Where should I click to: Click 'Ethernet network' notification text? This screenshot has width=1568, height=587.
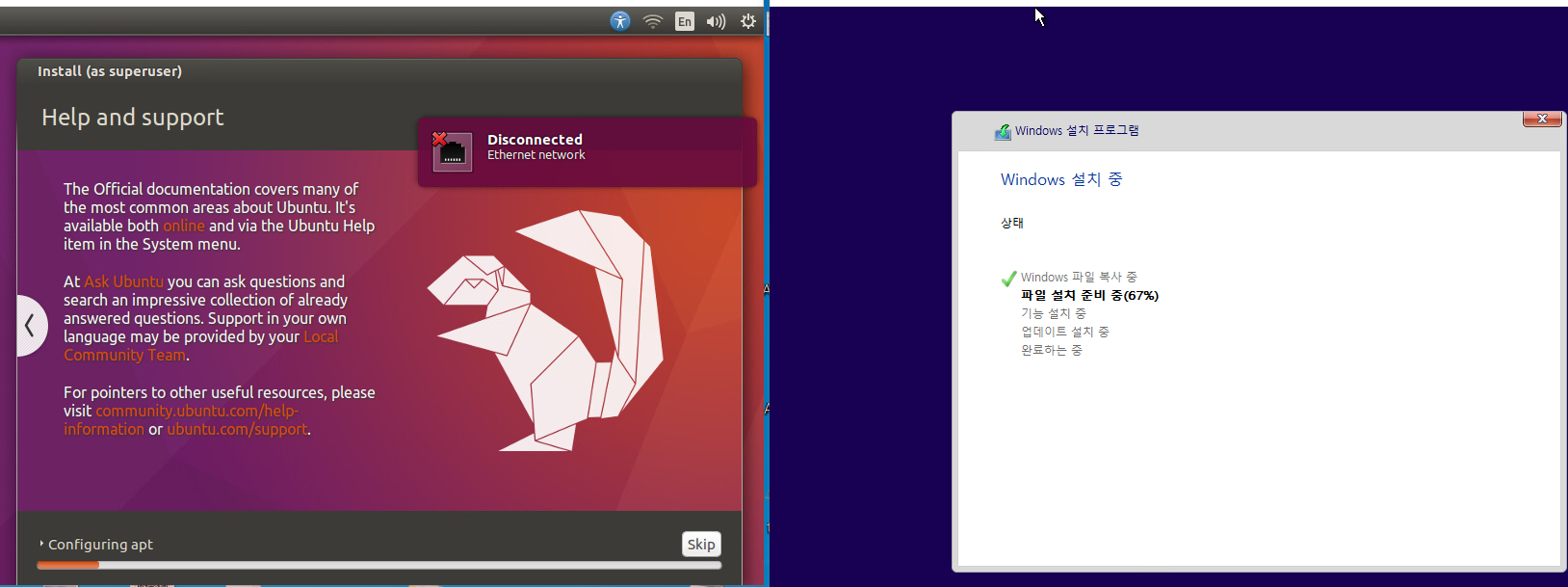click(536, 155)
